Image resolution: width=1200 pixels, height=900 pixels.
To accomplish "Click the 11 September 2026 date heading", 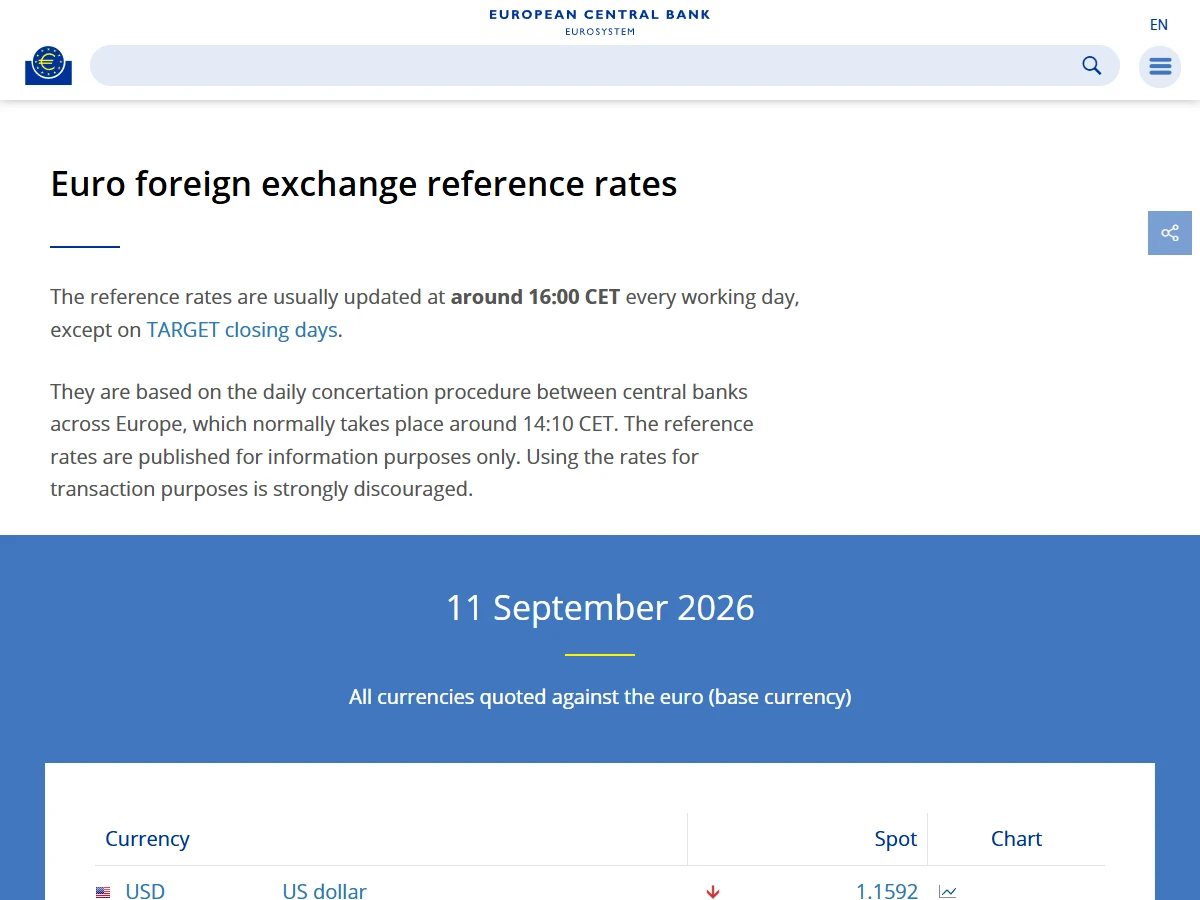I will pyautogui.click(x=600, y=608).
